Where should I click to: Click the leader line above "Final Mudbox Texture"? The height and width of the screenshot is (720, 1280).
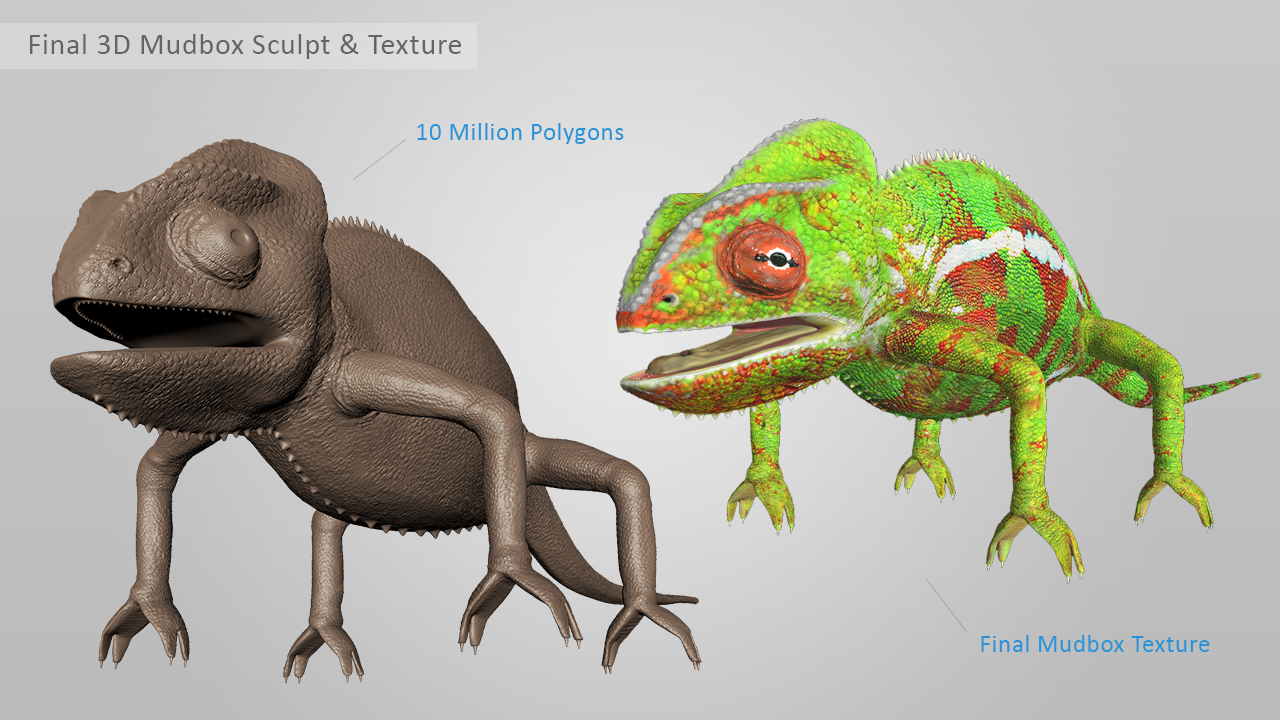click(946, 605)
